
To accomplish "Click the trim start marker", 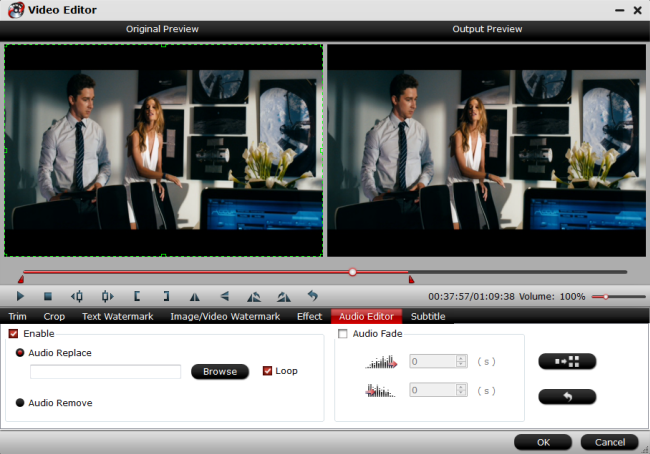I will [x=21, y=279].
